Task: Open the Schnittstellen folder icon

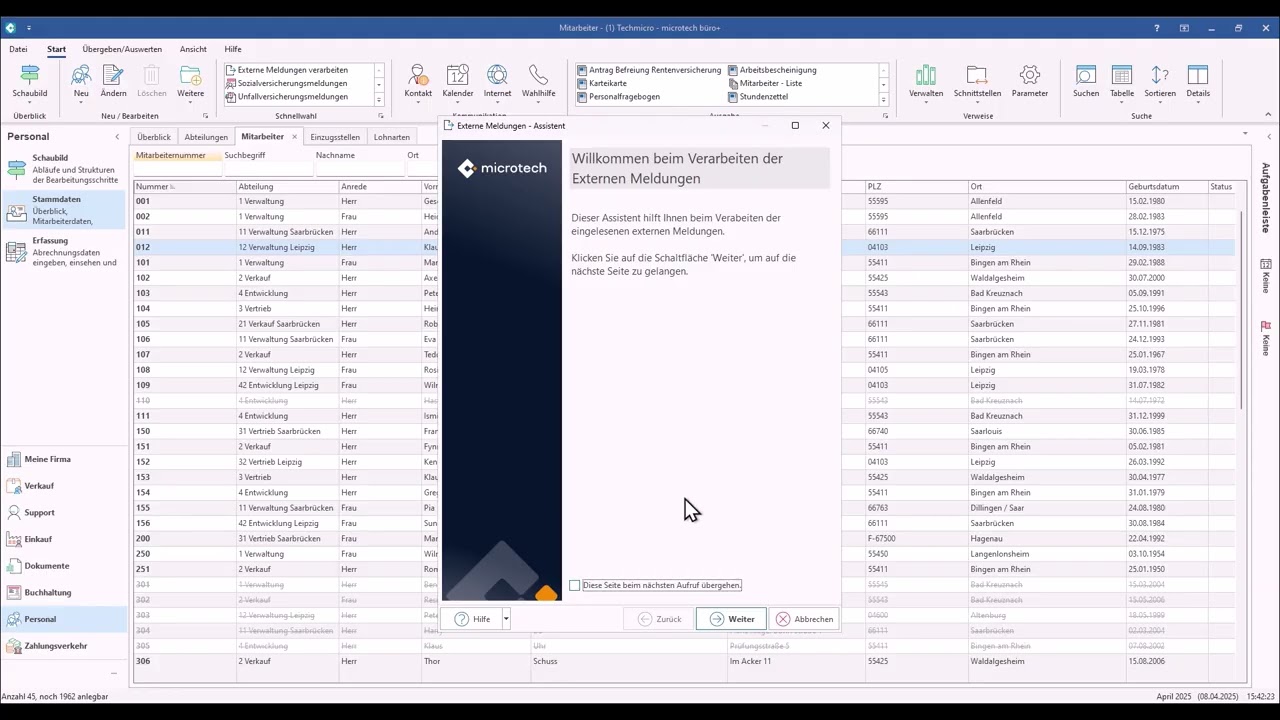Action: pyautogui.click(x=977, y=82)
